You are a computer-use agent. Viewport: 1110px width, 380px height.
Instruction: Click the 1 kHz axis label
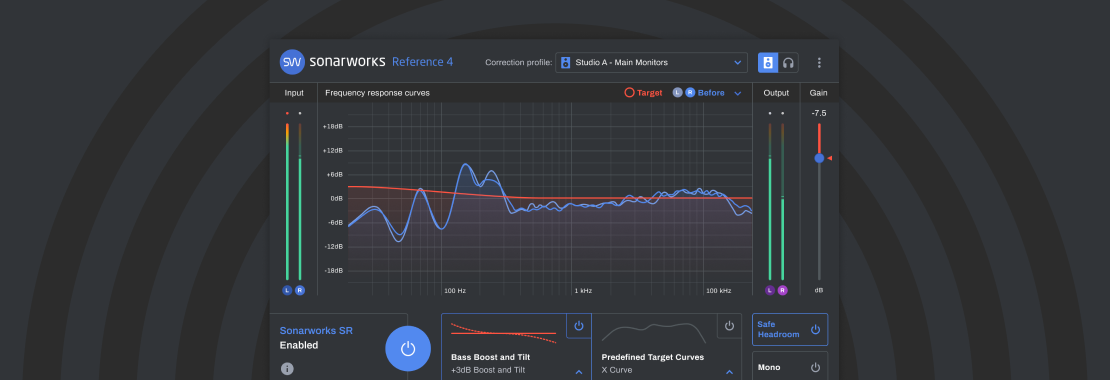click(x=583, y=291)
